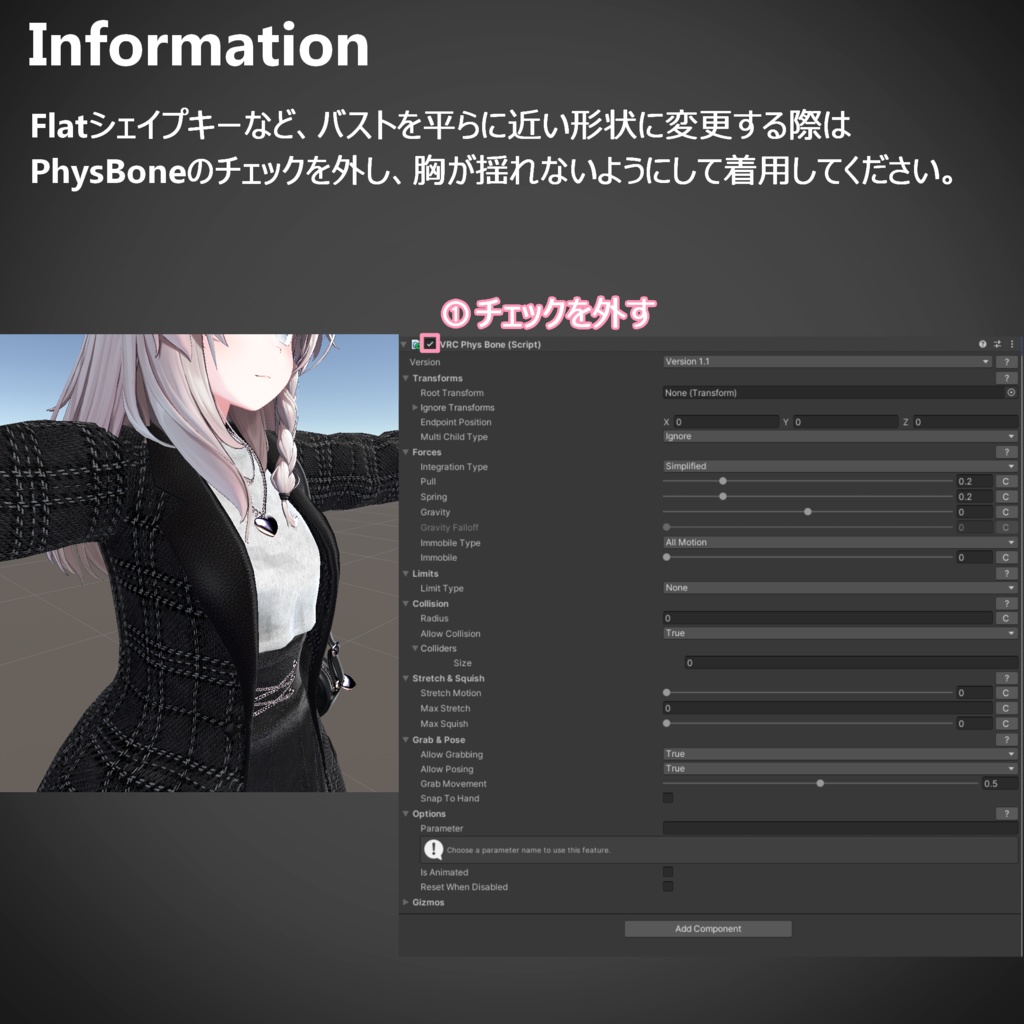Click the Gravity slider handle
The width and height of the screenshot is (1024, 1024).
[x=808, y=512]
